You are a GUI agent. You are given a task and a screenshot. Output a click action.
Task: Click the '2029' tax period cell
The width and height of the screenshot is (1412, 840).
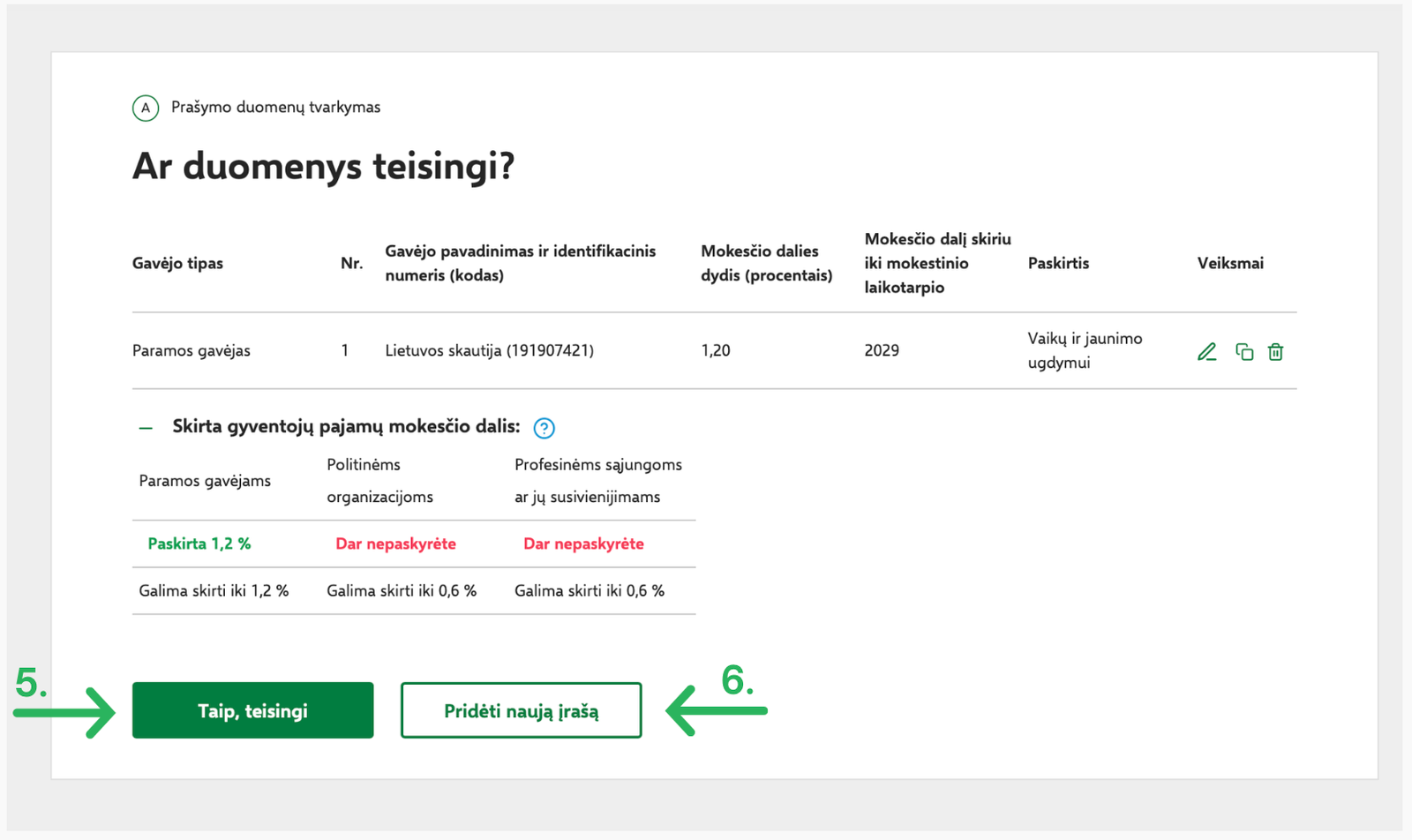pyautogui.click(x=882, y=350)
